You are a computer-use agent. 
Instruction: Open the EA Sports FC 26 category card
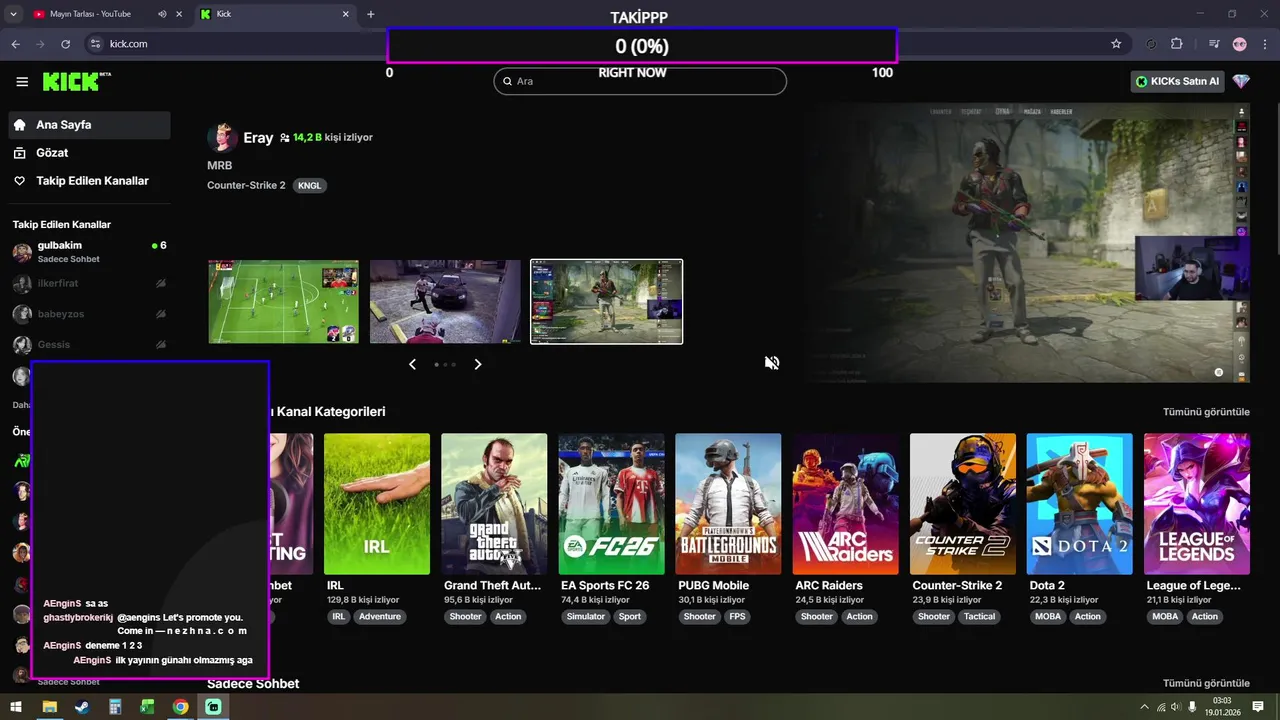(611, 504)
